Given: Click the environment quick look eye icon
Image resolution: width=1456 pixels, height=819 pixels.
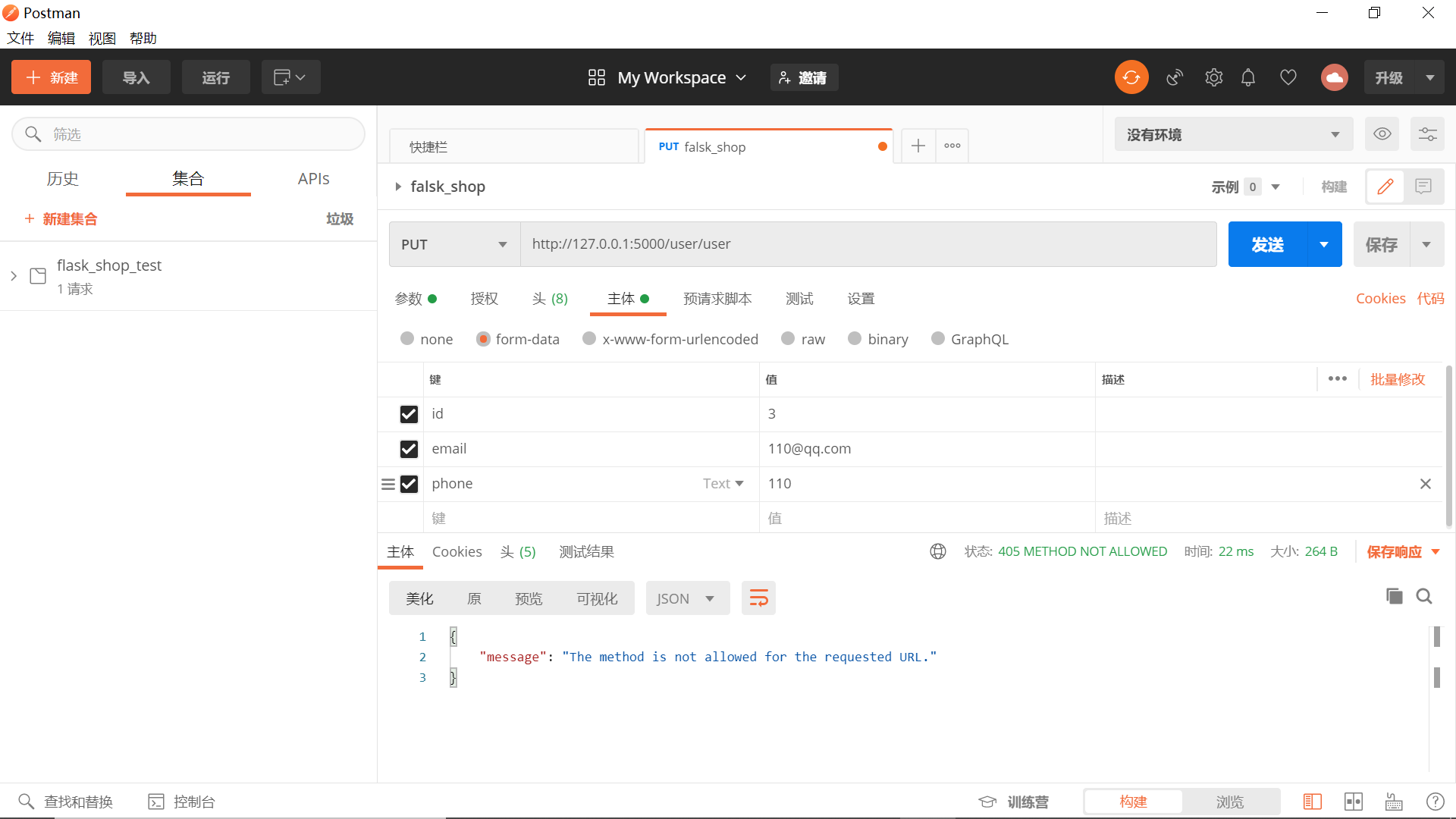Looking at the screenshot, I should coord(1382,134).
